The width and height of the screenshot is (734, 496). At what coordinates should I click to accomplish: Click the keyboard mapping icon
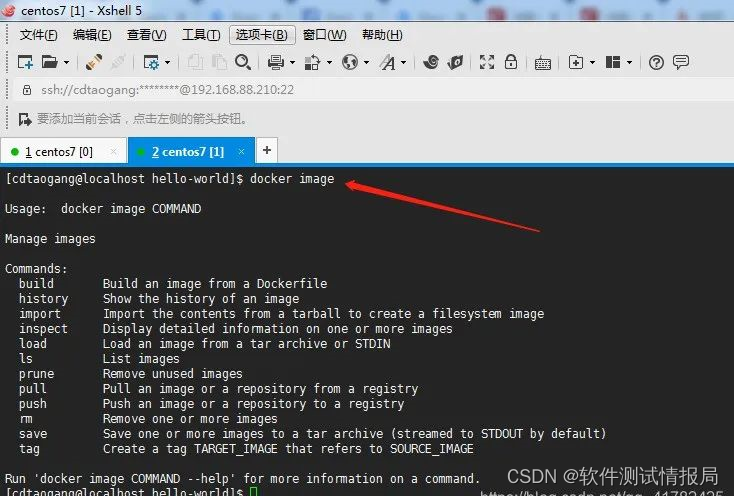pyautogui.click(x=543, y=63)
